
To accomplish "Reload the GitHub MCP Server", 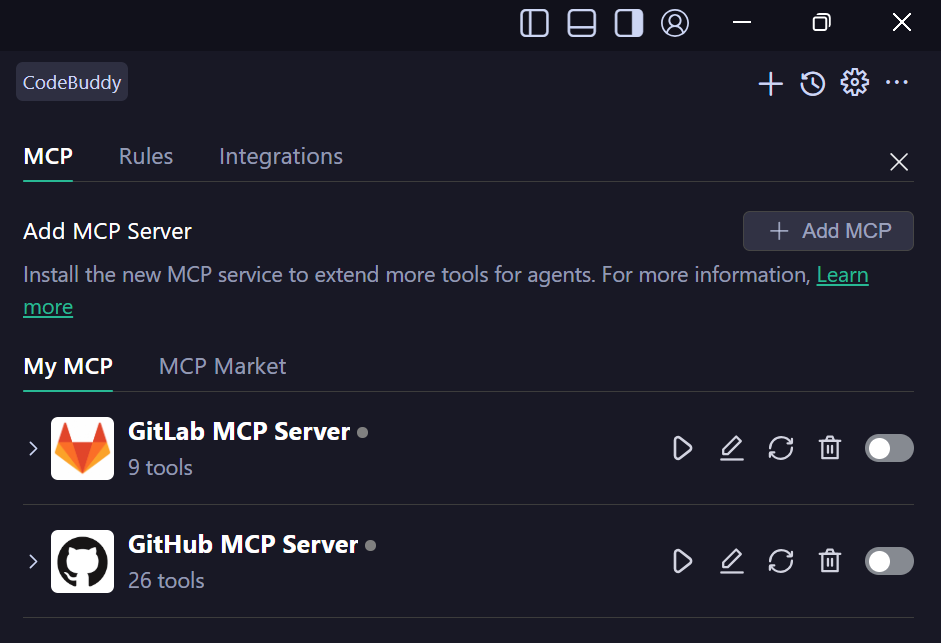I will [781, 561].
